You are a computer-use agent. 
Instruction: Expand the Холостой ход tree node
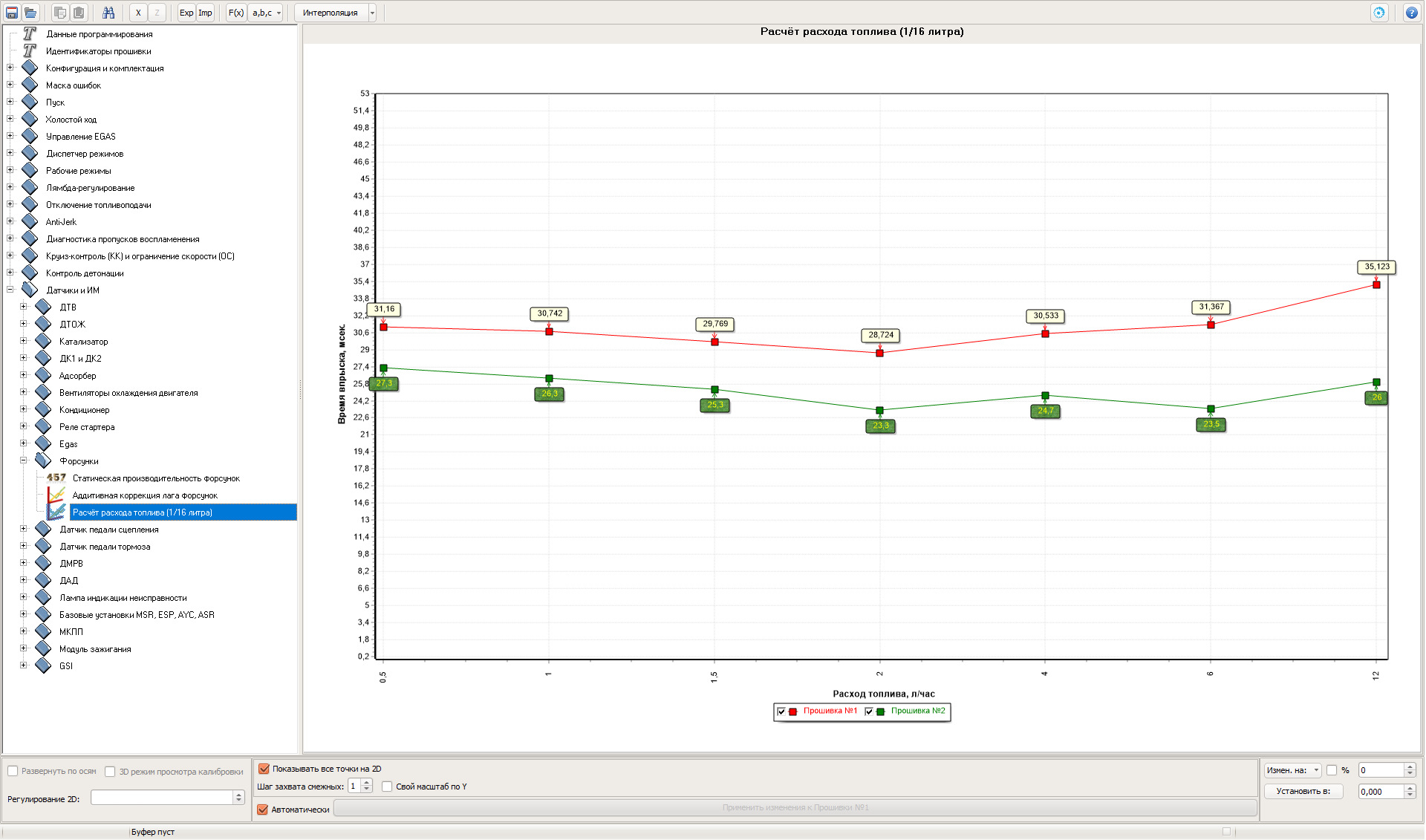tap(10, 119)
